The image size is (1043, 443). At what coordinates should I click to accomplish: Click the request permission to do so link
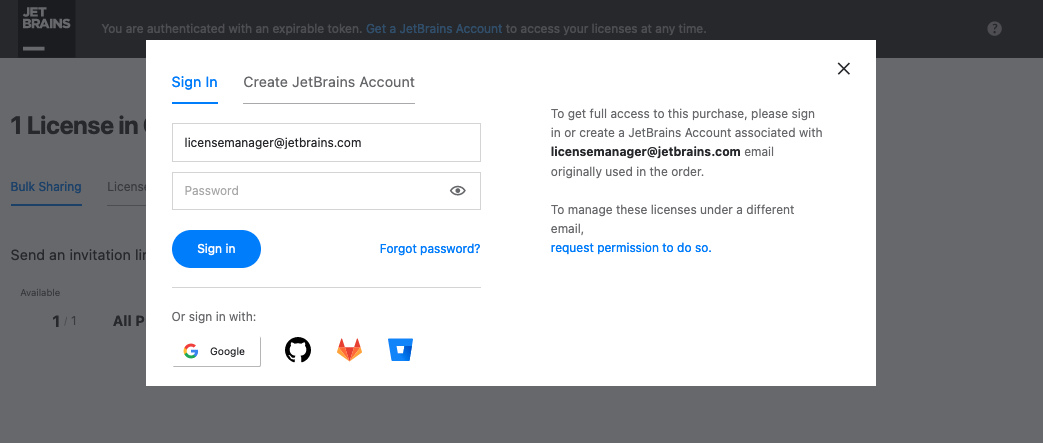631,247
